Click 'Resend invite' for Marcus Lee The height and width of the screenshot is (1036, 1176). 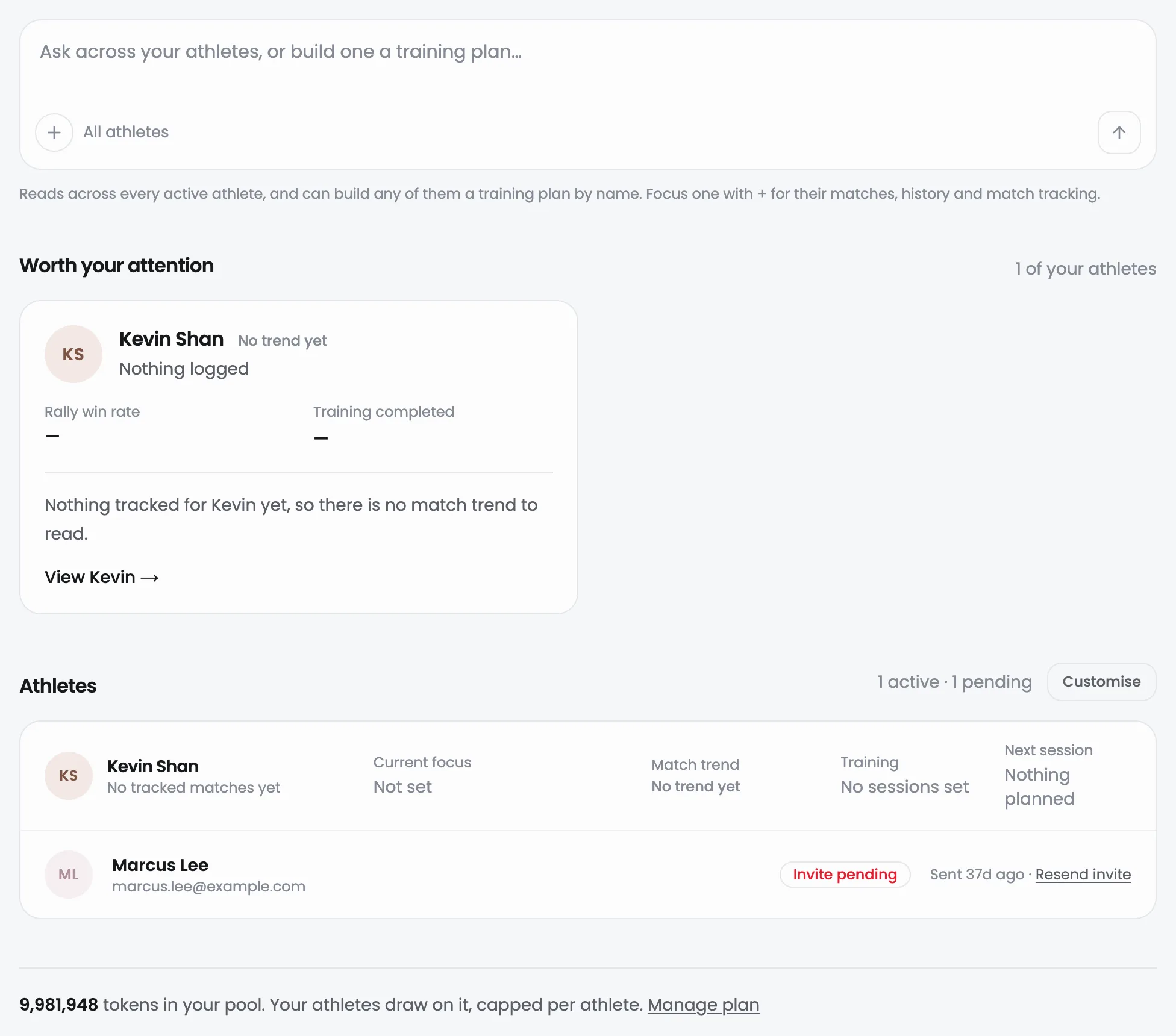1083,875
